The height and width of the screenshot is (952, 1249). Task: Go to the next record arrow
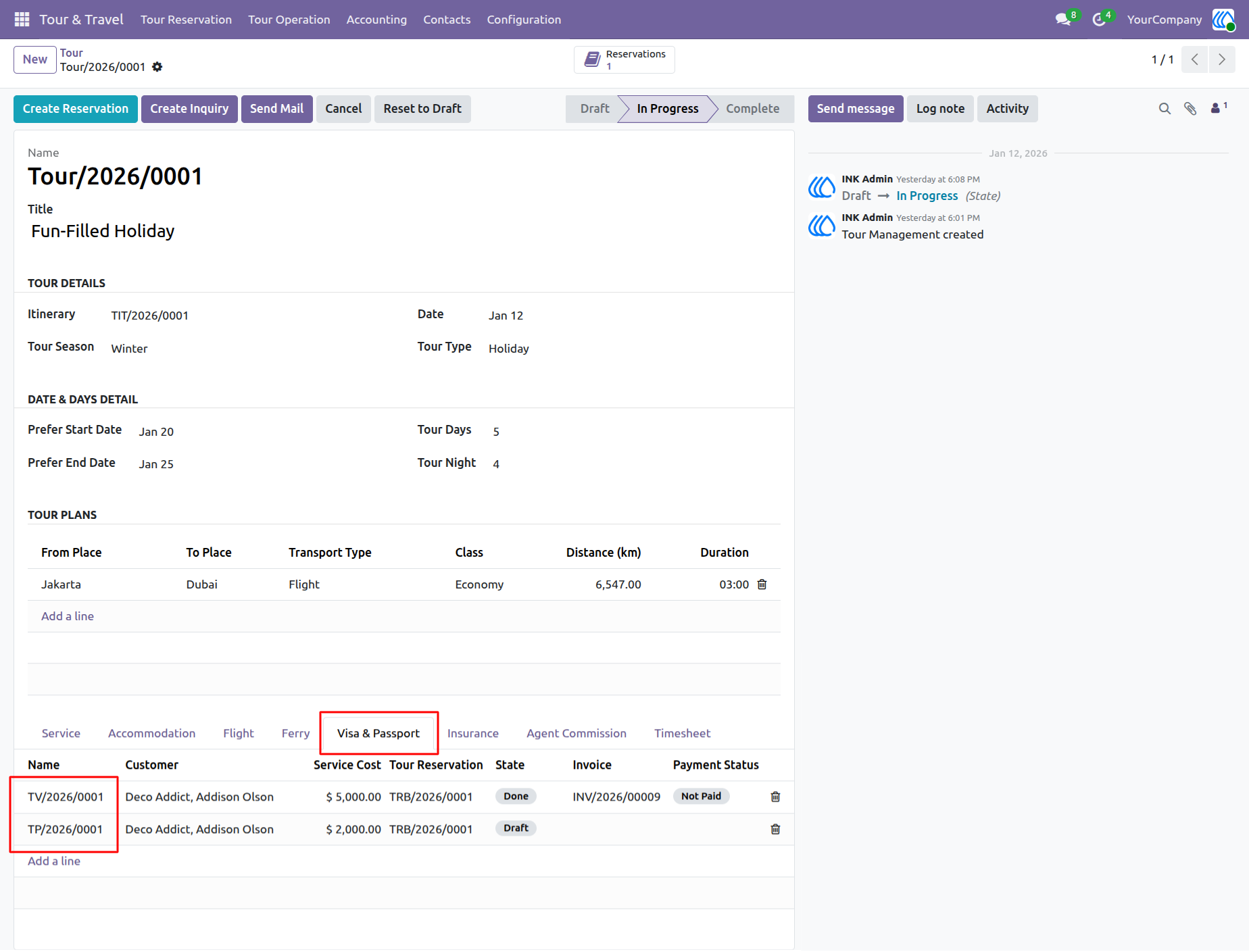coord(1222,59)
